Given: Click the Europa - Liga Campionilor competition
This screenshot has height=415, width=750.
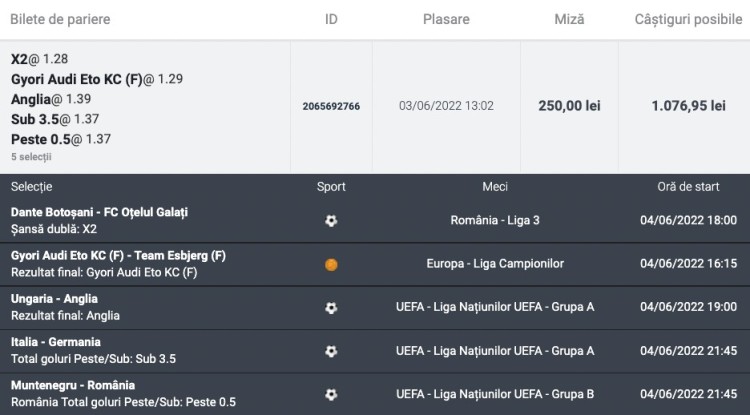Looking at the screenshot, I should tap(494, 264).
